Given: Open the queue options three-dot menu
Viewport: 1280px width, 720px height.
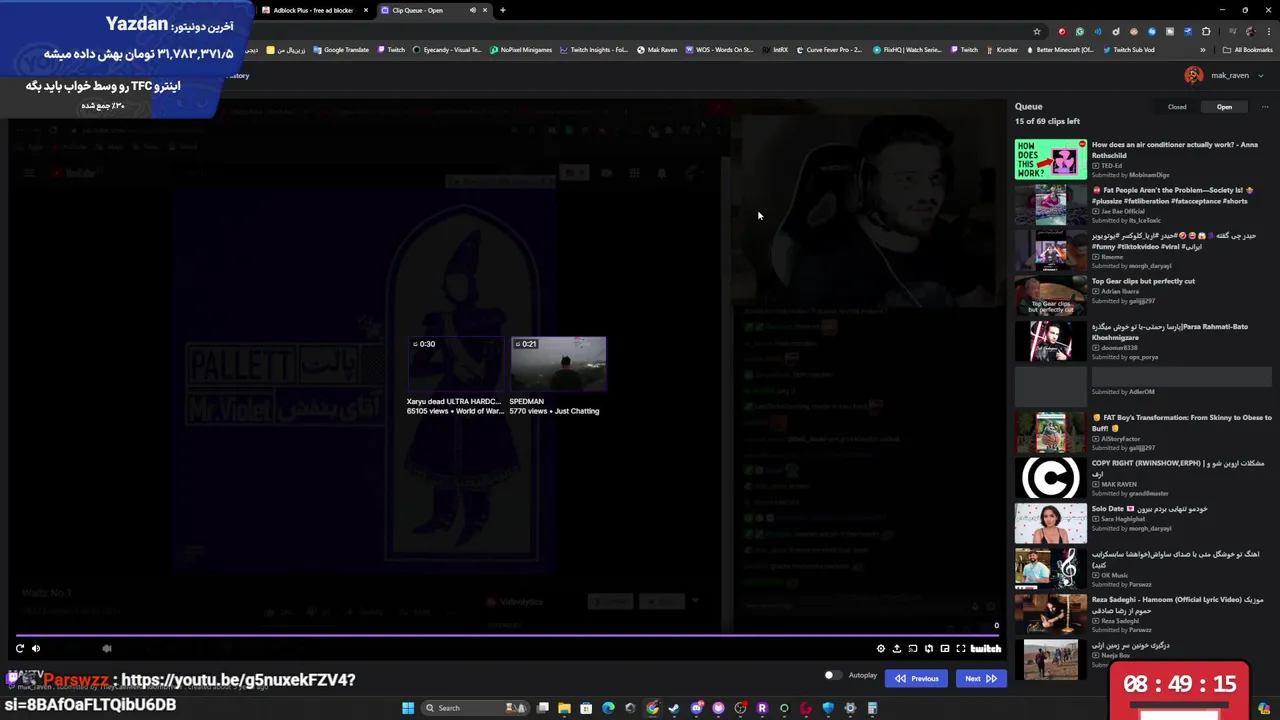Looking at the screenshot, I should (1264, 107).
